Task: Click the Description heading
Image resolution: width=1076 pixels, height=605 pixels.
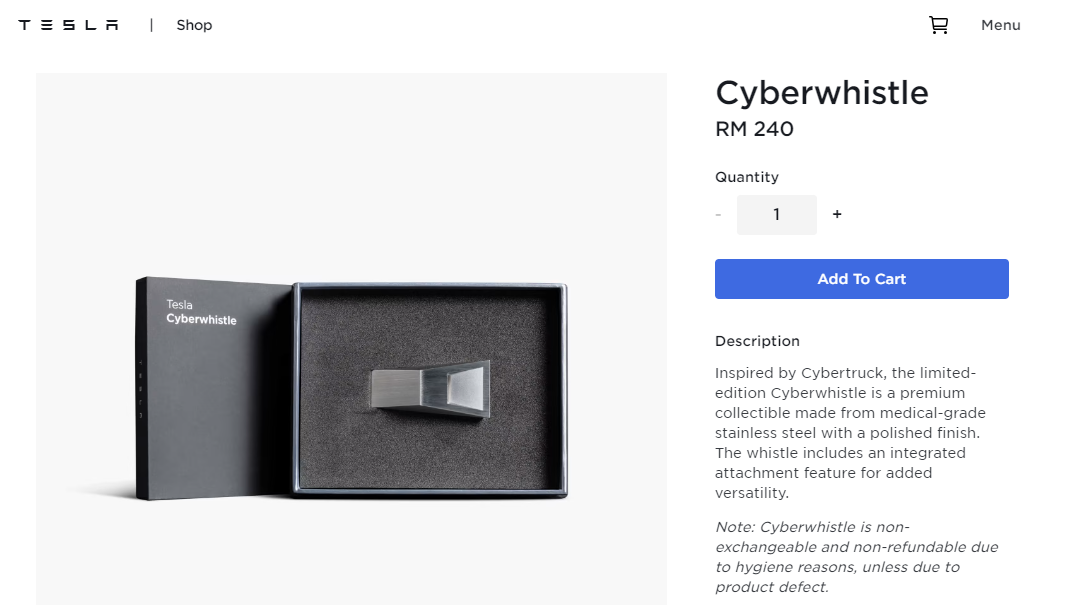Action: click(757, 341)
